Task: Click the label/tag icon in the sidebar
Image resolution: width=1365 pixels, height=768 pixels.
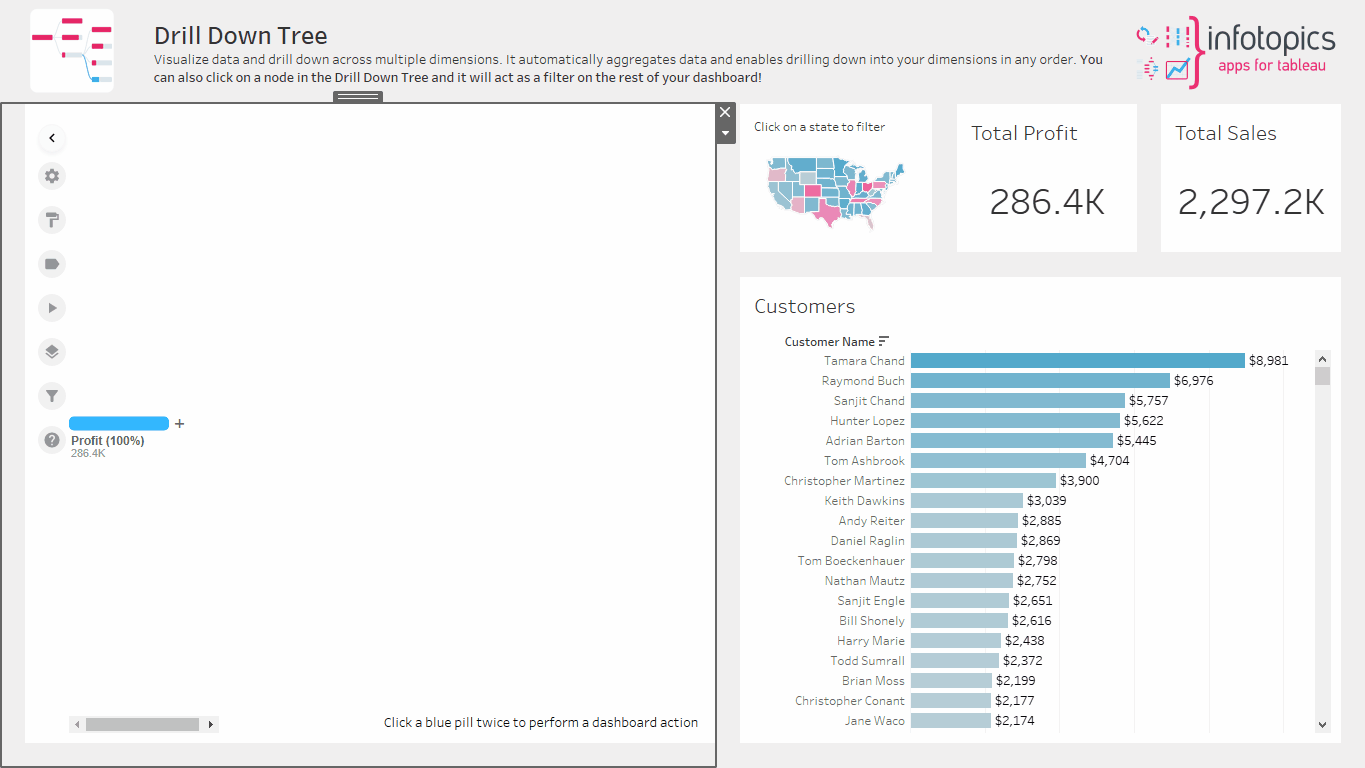Action: click(x=52, y=264)
